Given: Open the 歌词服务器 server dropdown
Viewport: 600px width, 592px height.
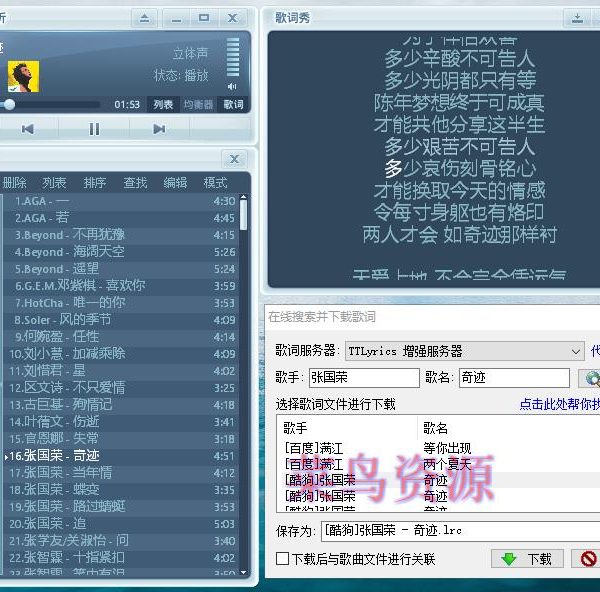Looking at the screenshot, I should pos(575,351).
